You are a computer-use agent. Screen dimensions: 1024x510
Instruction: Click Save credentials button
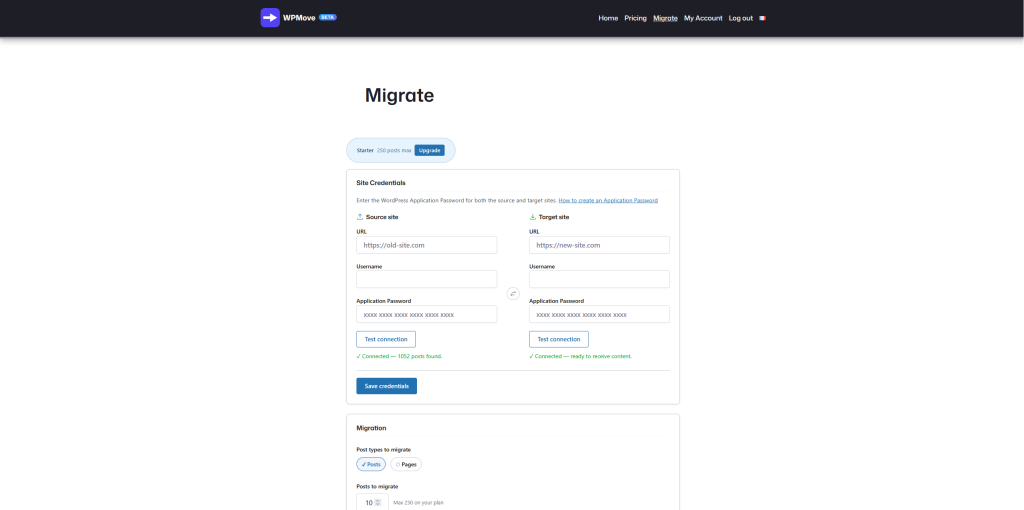click(x=387, y=386)
